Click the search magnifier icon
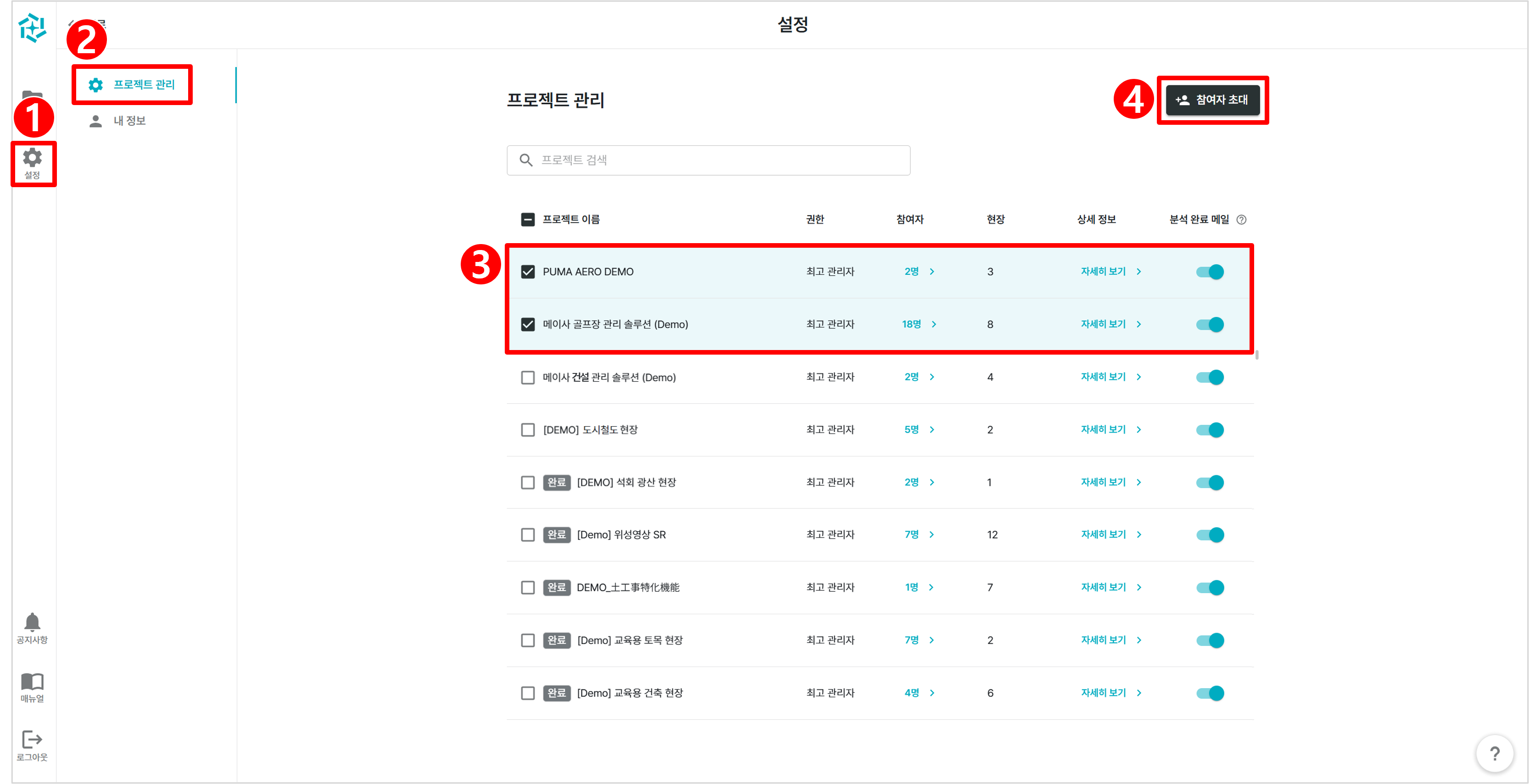 point(526,160)
